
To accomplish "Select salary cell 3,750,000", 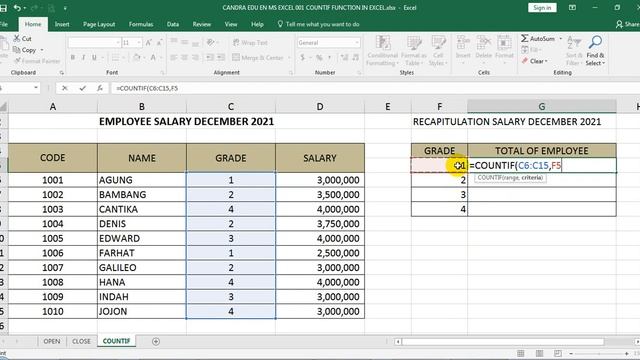I will pos(320,224).
